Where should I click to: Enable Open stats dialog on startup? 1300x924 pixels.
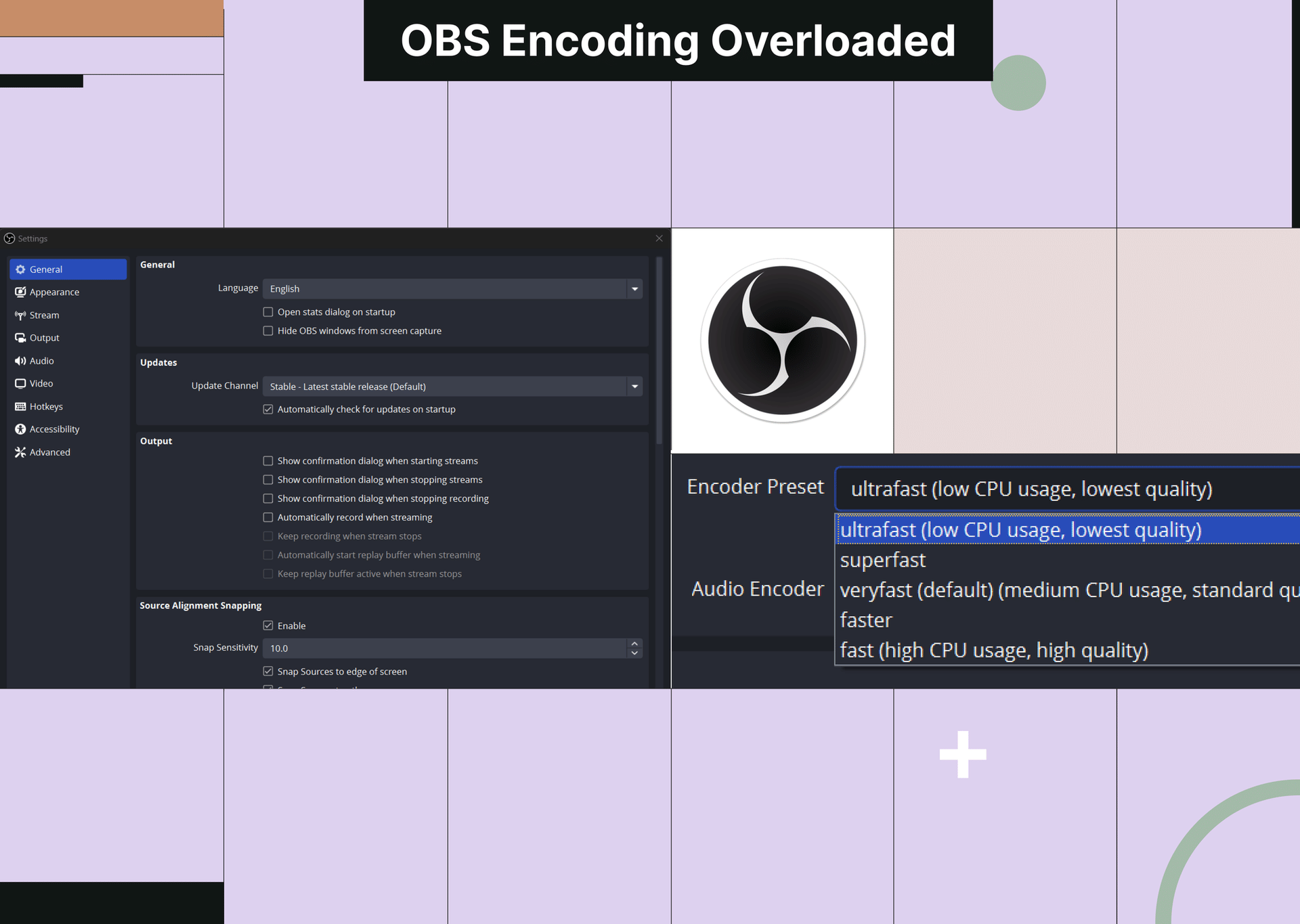coord(268,311)
